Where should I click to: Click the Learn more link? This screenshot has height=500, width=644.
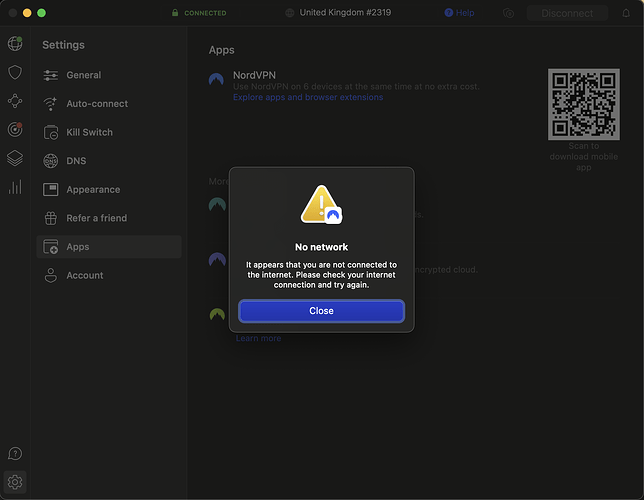pyautogui.click(x=258, y=338)
